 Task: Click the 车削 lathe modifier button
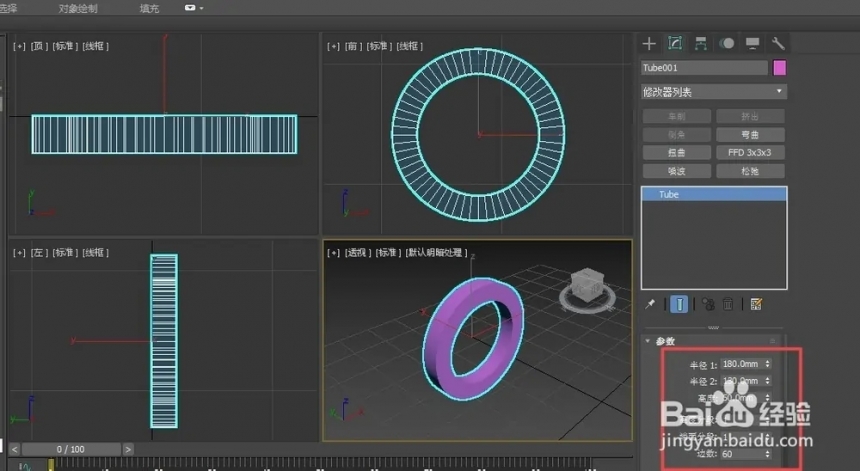[x=677, y=116]
